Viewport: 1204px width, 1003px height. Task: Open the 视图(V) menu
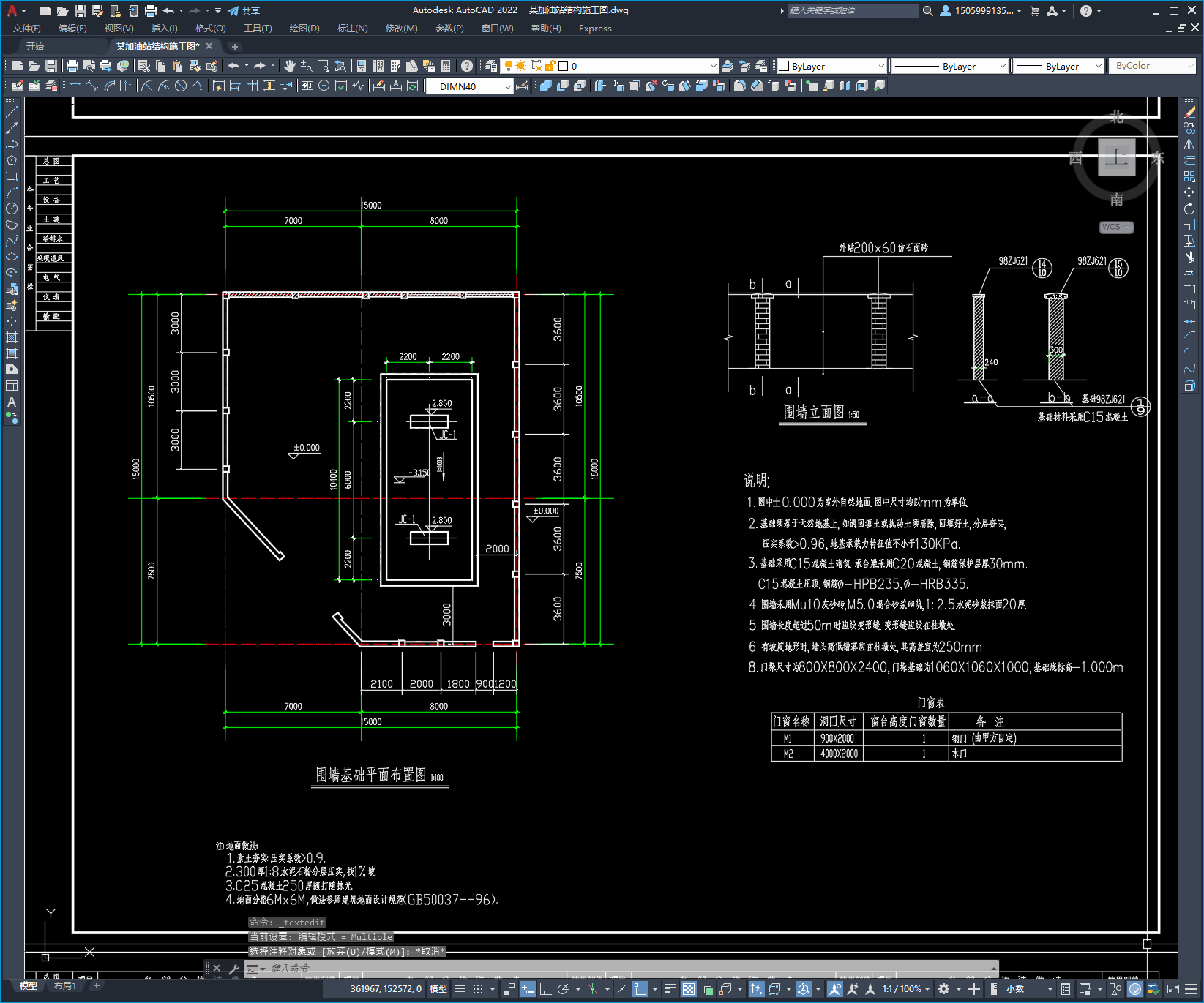pos(119,29)
